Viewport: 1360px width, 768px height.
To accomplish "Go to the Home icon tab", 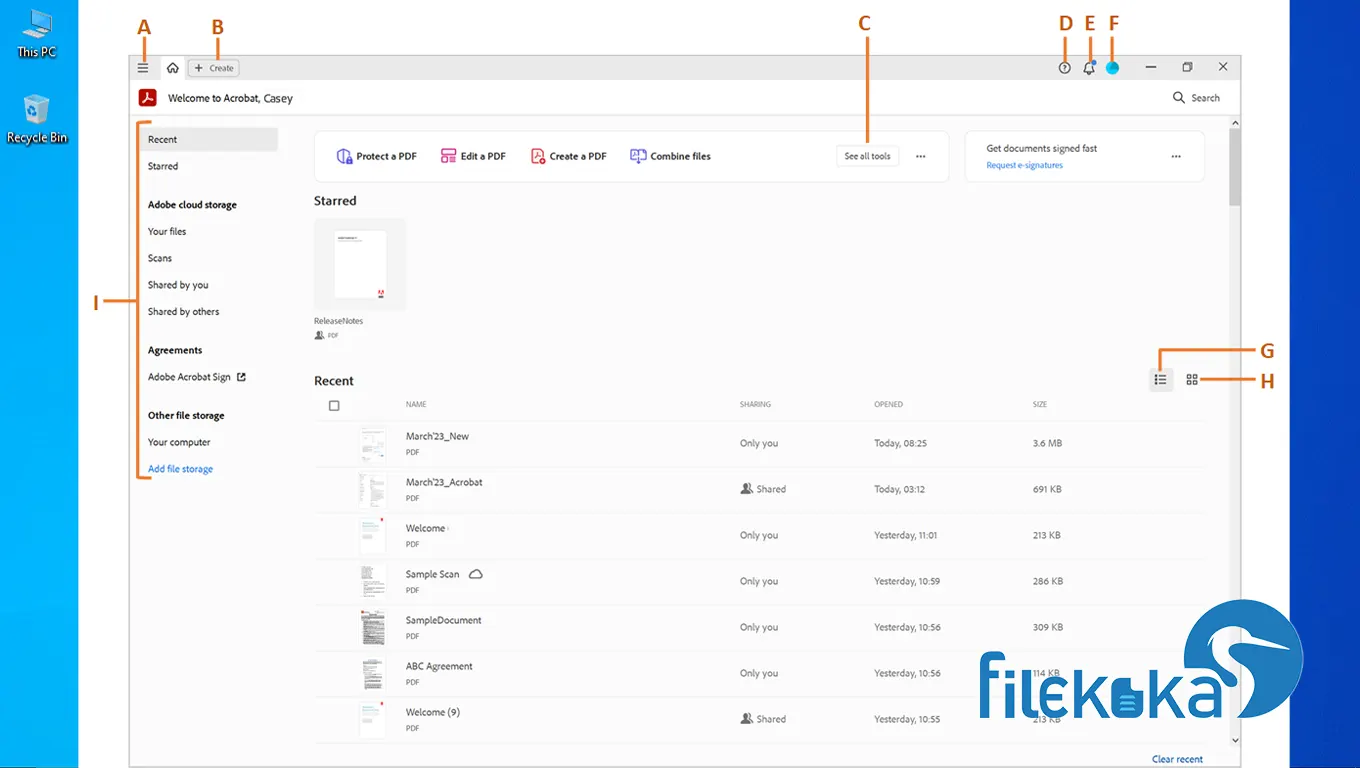I will pos(173,68).
